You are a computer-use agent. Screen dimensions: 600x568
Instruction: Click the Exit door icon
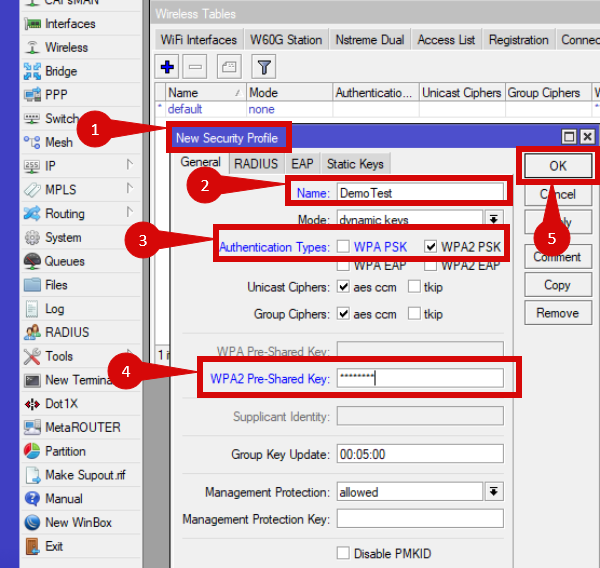pos(33,546)
